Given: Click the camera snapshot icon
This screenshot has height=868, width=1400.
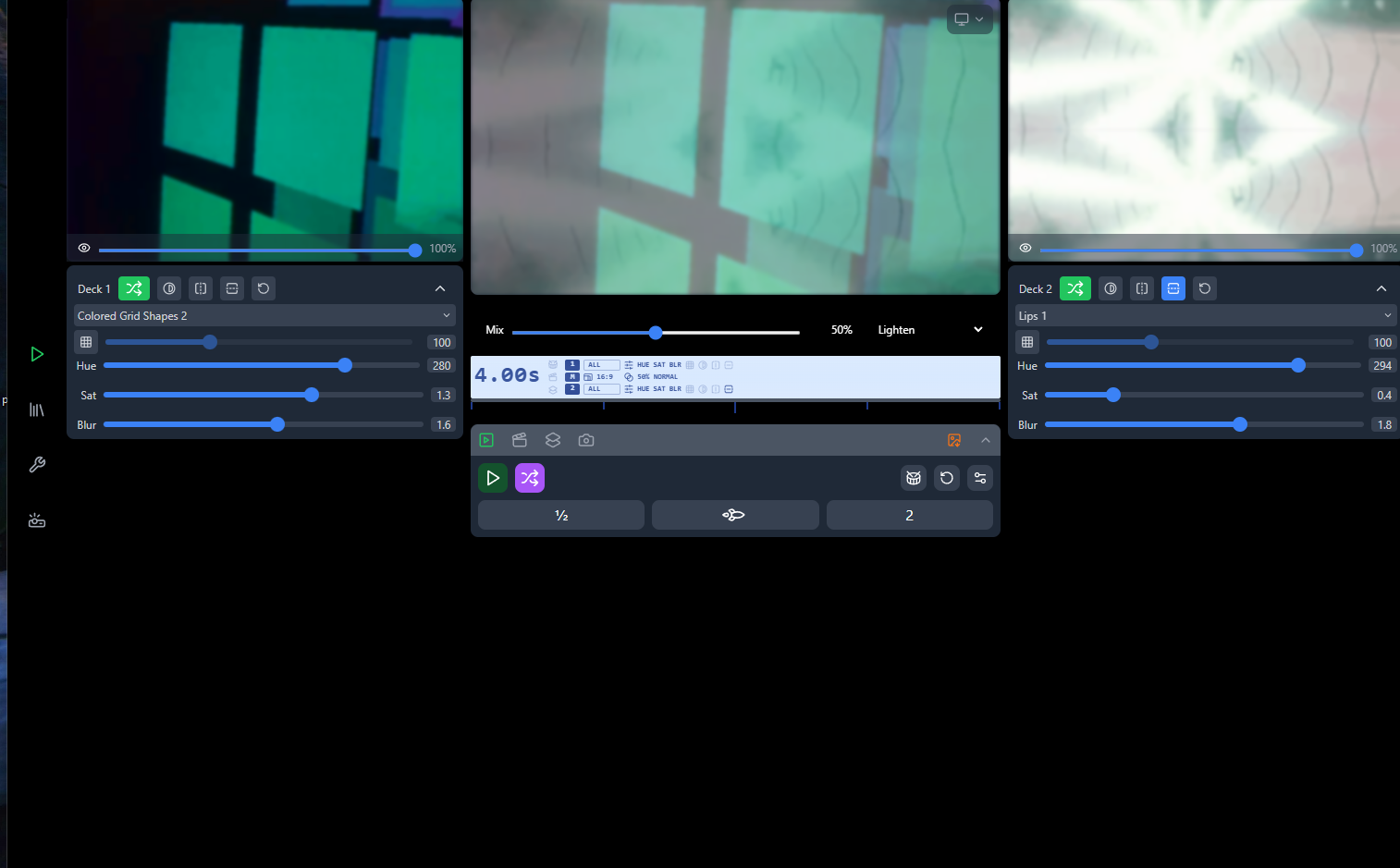Looking at the screenshot, I should [x=586, y=440].
